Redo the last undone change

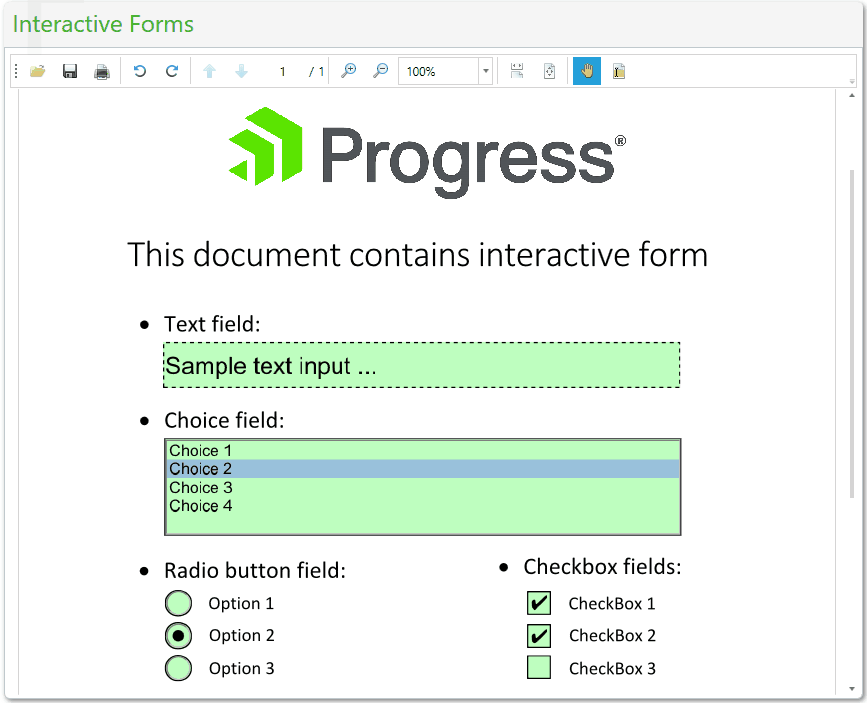(x=171, y=71)
